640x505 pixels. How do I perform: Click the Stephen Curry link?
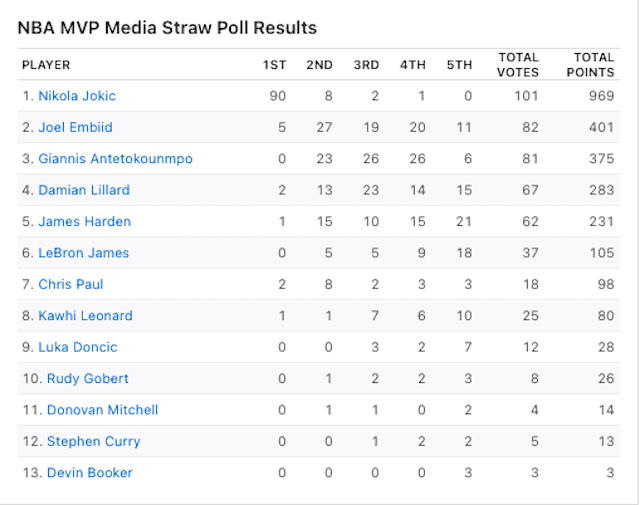coord(93,442)
